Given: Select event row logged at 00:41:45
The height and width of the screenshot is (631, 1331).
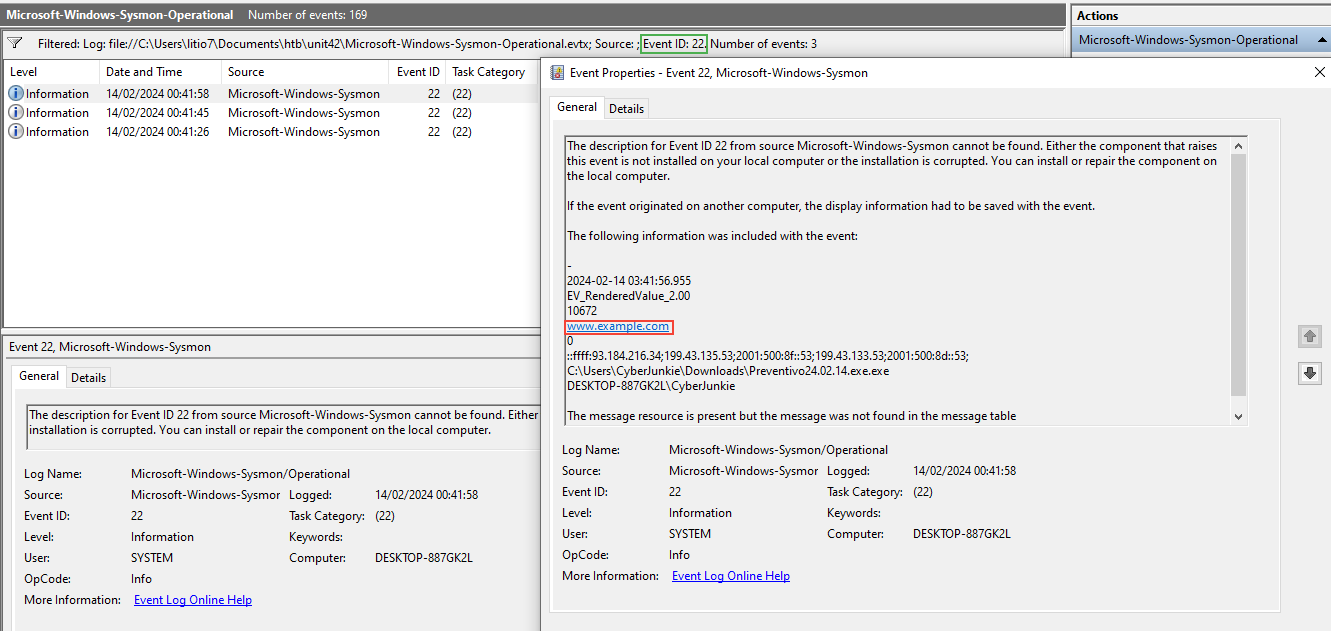Looking at the screenshot, I should 272,113.
